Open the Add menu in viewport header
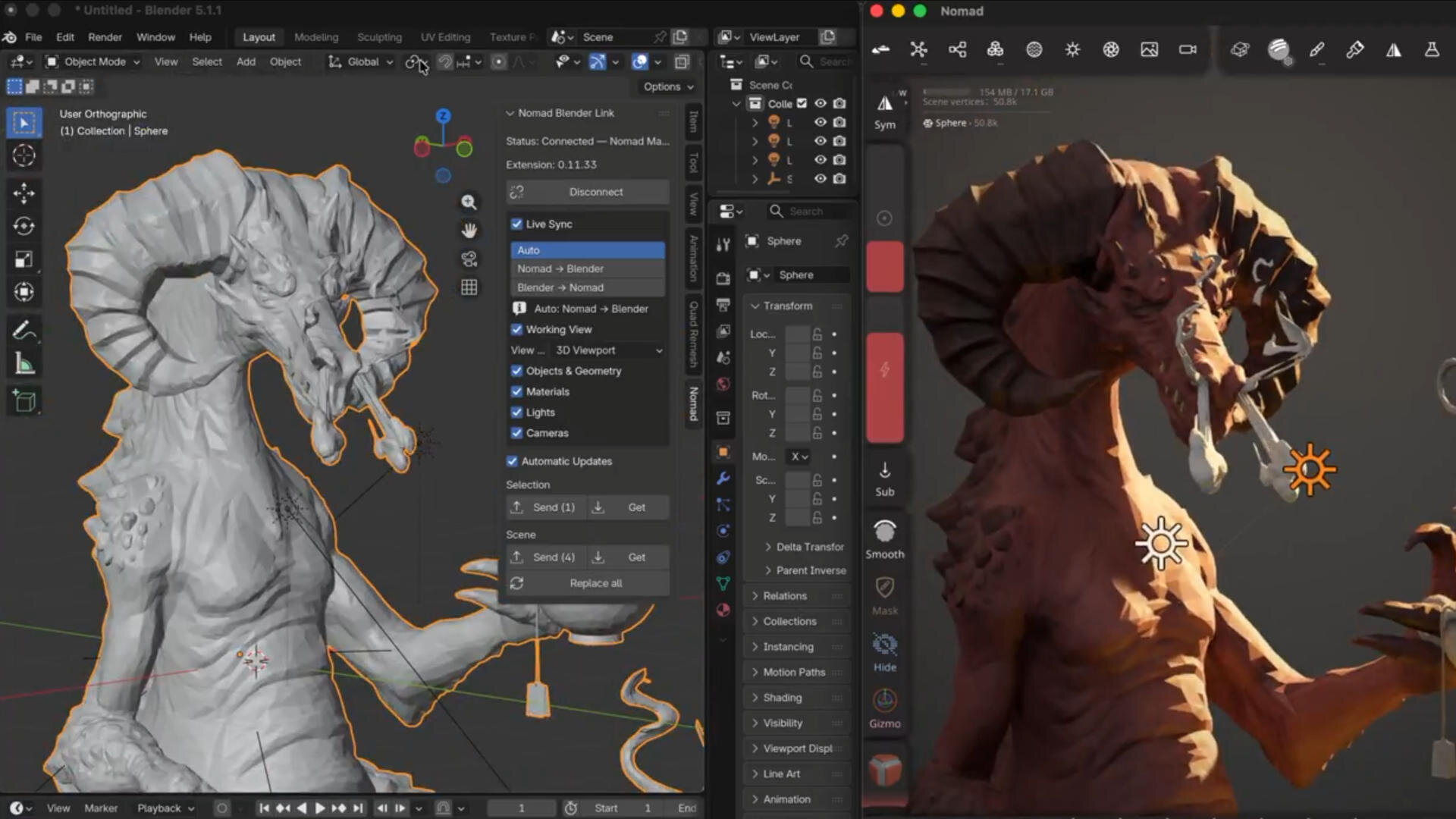Viewport: 1456px width, 819px height. click(246, 61)
